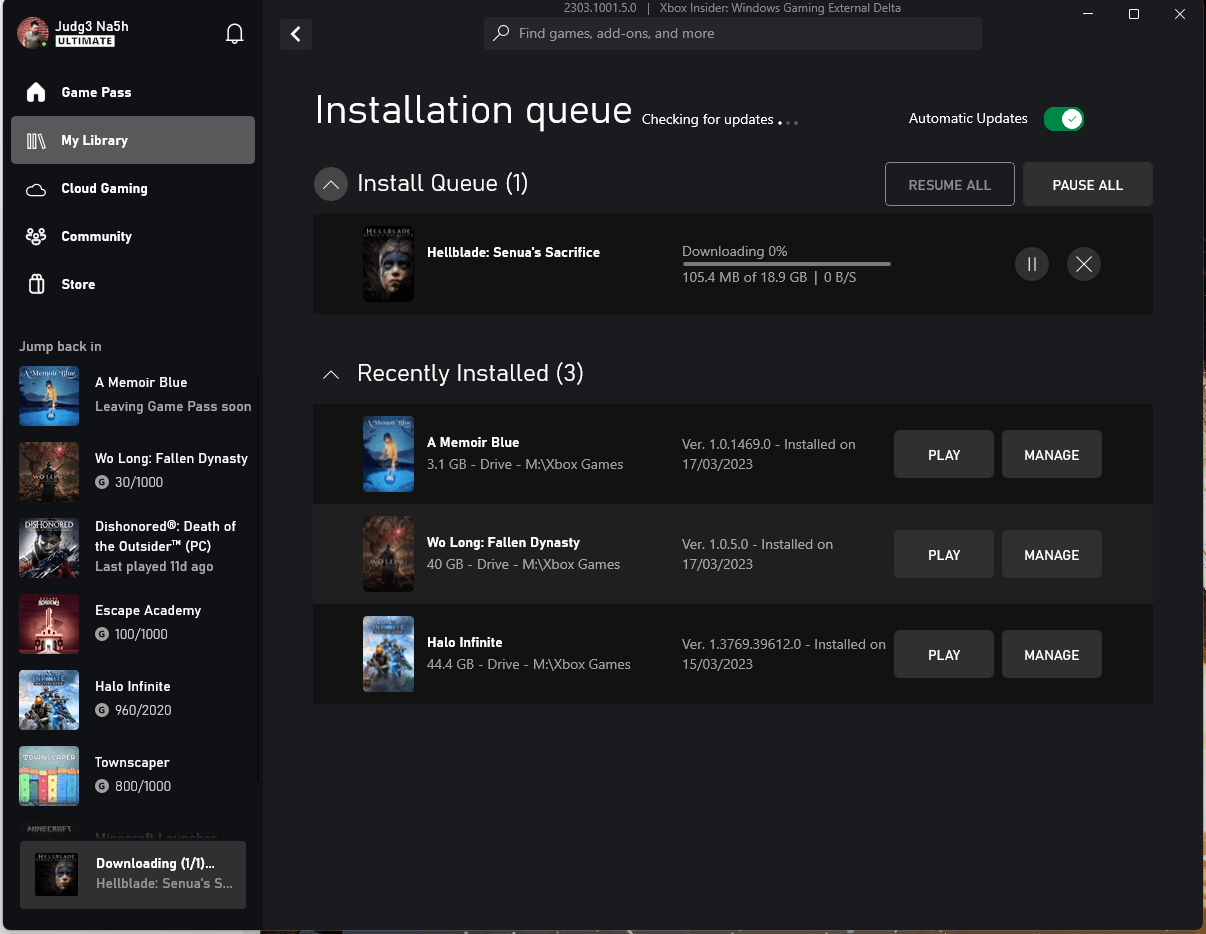Go to Community section

point(133,236)
